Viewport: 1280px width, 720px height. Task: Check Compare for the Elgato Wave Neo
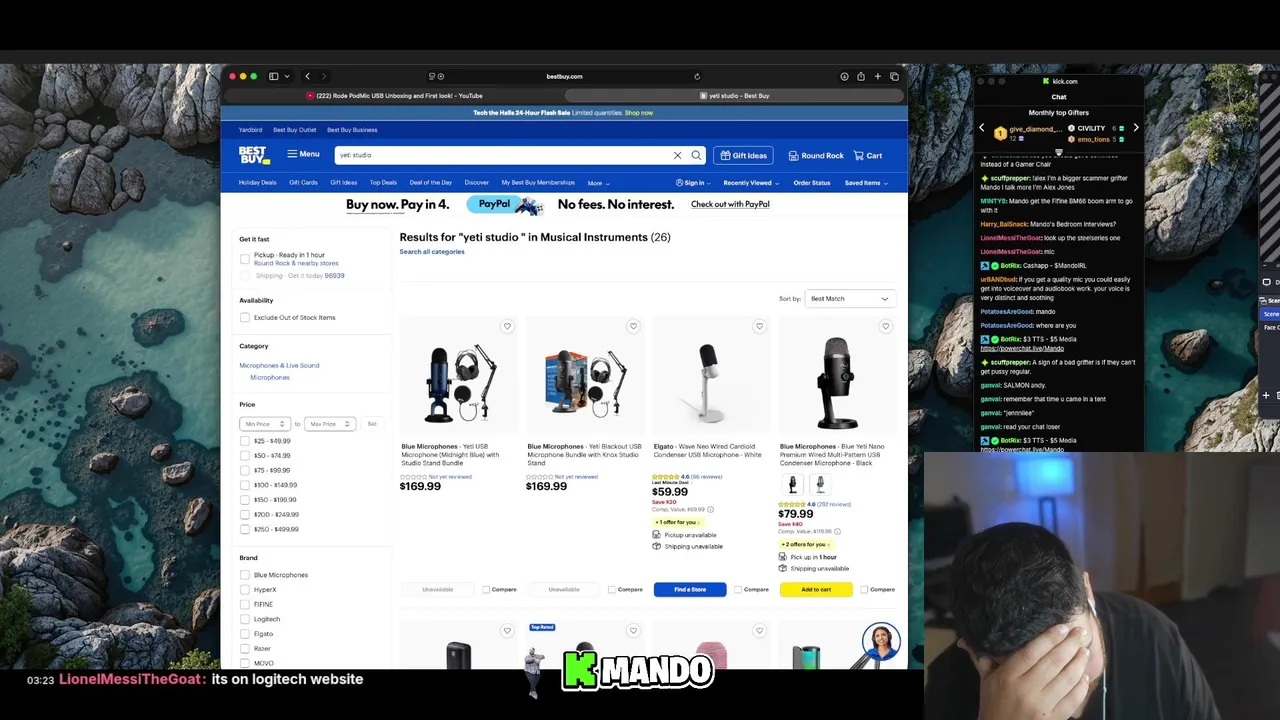tap(738, 589)
